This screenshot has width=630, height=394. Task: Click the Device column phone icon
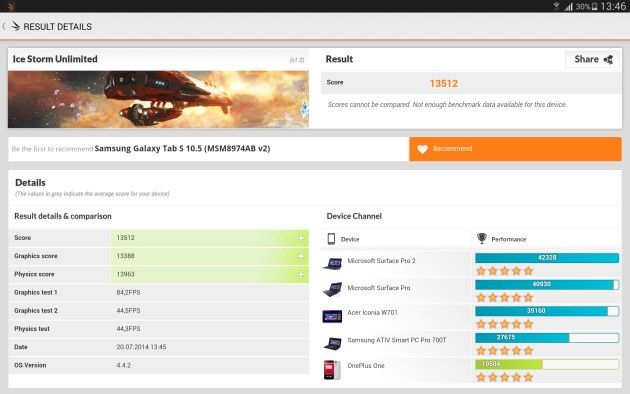(331, 239)
